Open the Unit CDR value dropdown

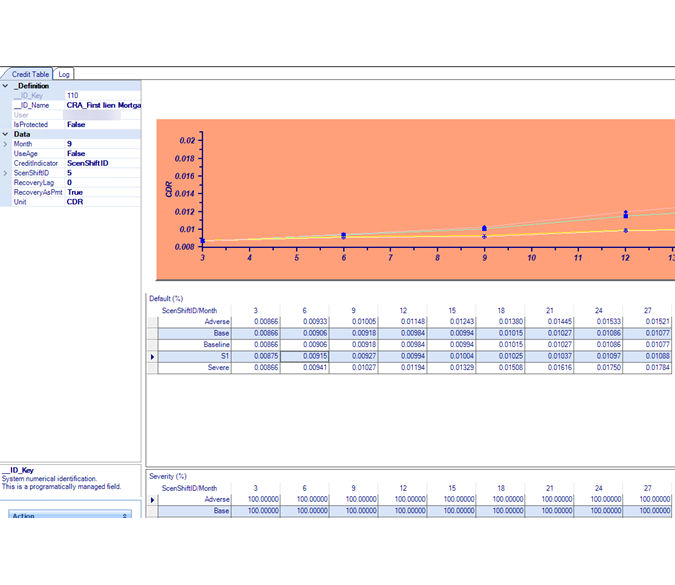[100, 202]
